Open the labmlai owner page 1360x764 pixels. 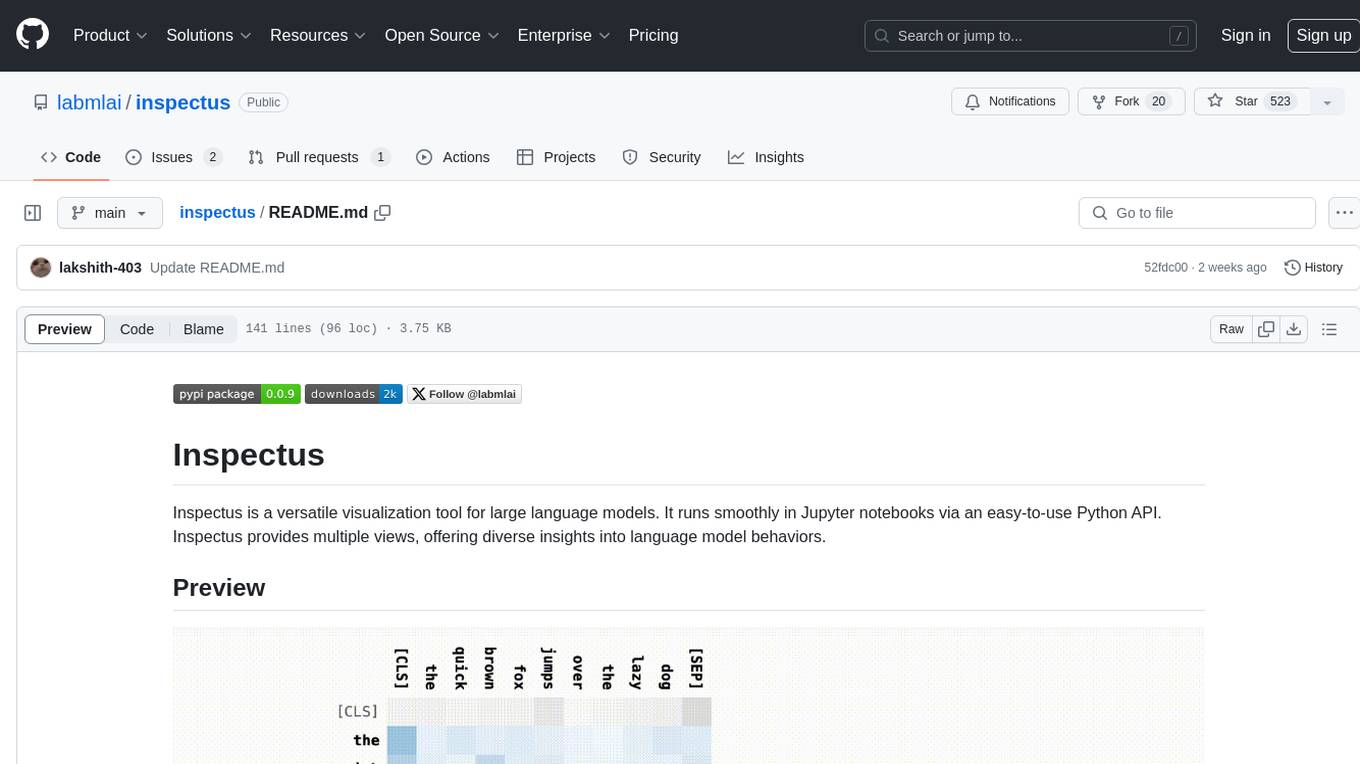click(x=89, y=102)
